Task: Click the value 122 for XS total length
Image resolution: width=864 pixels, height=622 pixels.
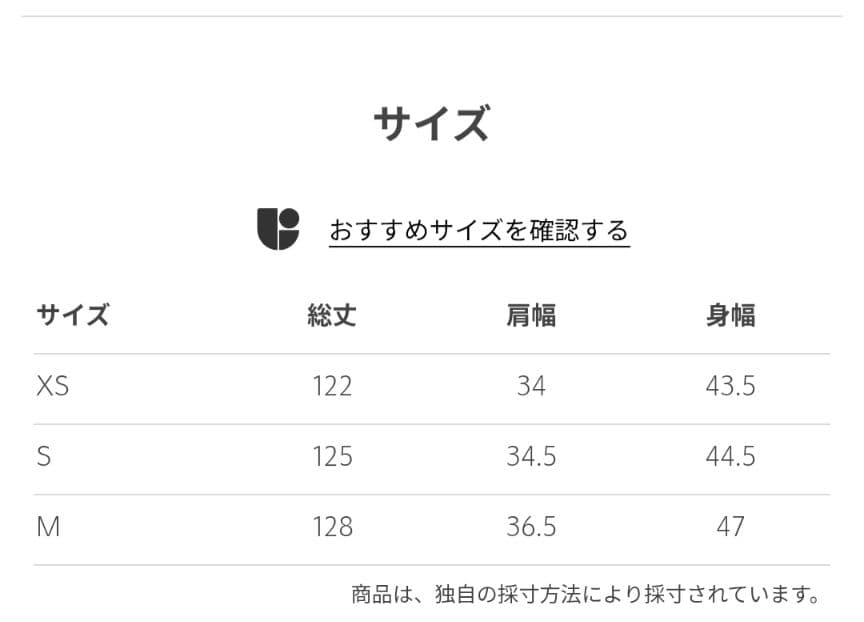Action: tap(331, 385)
